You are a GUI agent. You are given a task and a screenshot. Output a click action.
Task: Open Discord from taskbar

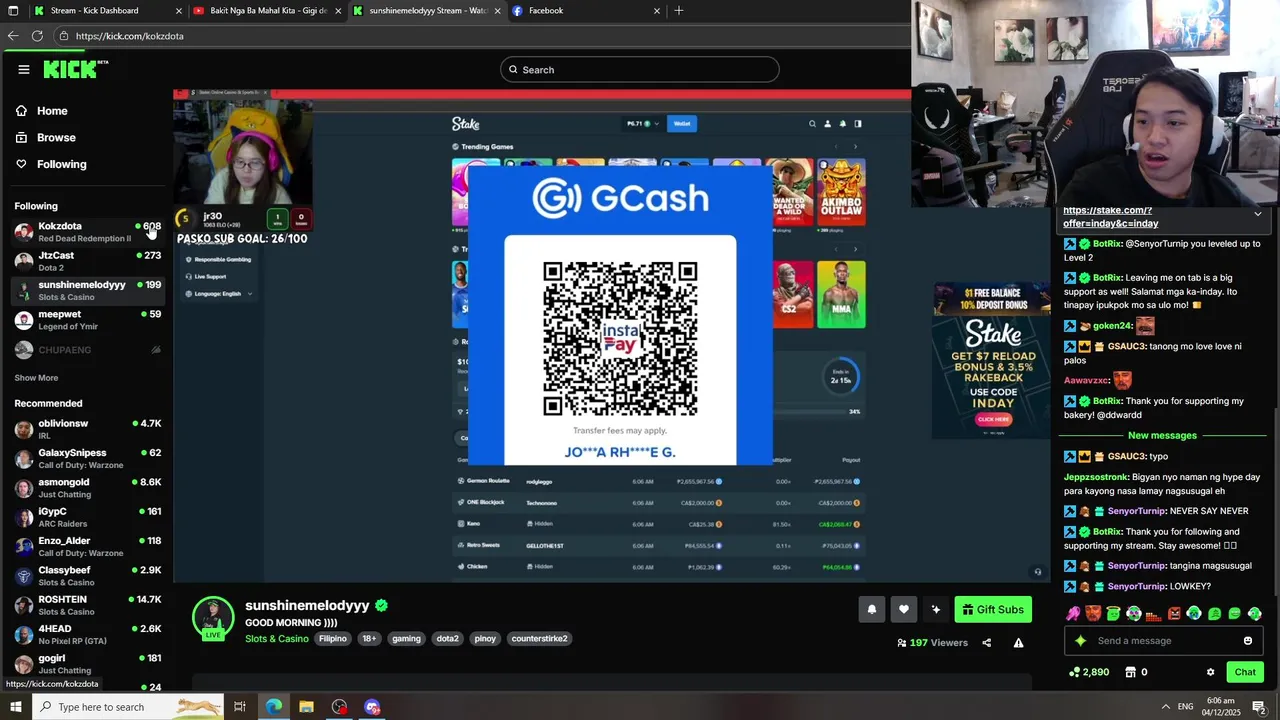point(372,707)
